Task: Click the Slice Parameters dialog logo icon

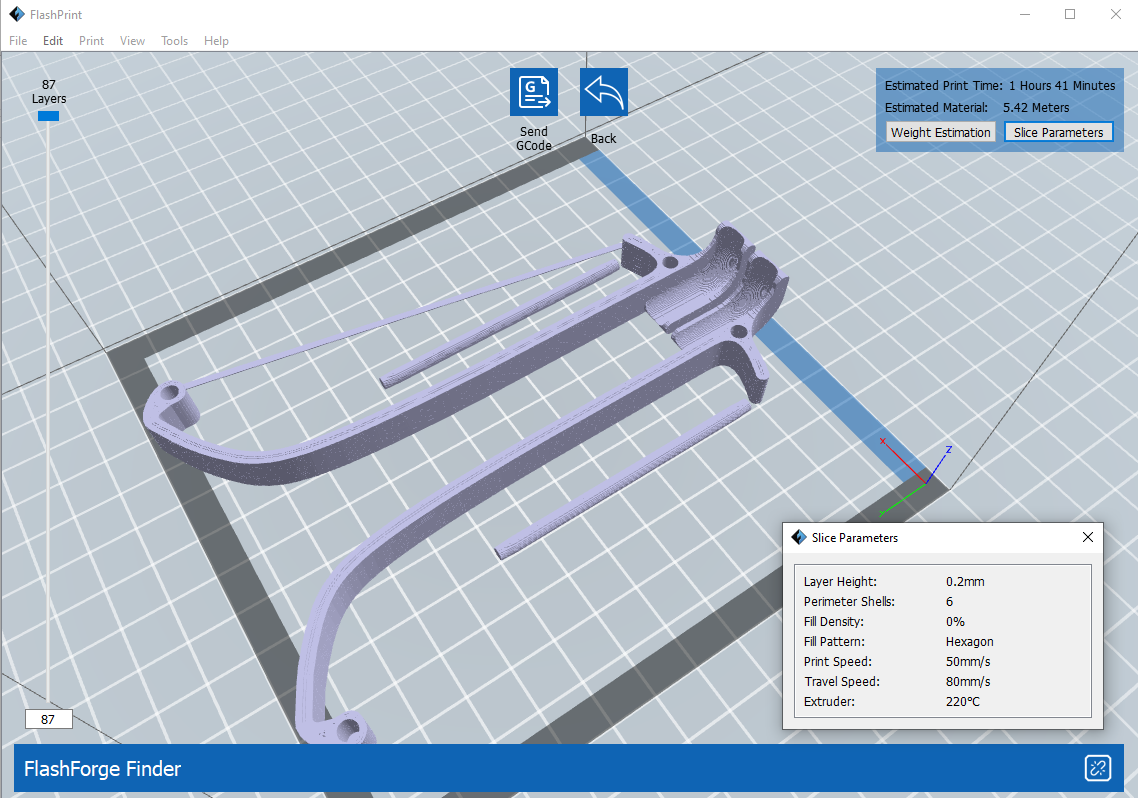Action: [x=799, y=537]
